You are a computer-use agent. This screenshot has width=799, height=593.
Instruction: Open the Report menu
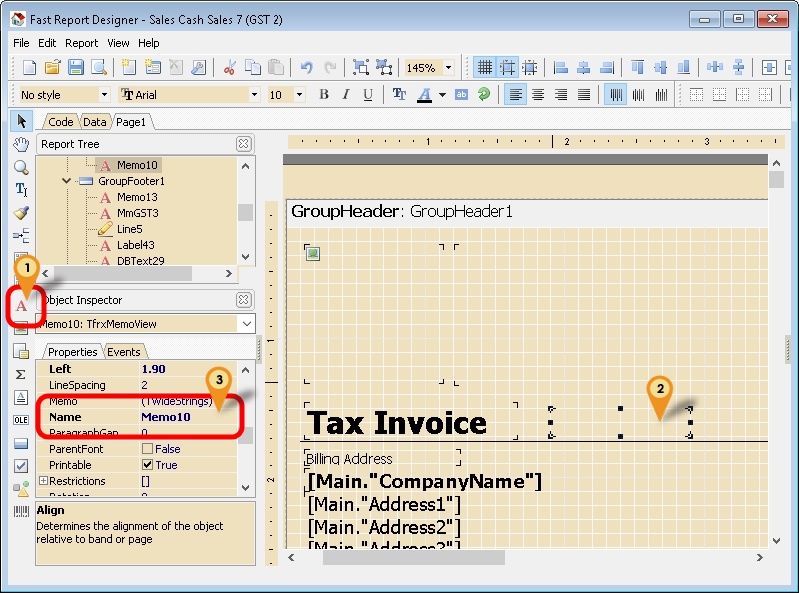pyautogui.click(x=81, y=43)
